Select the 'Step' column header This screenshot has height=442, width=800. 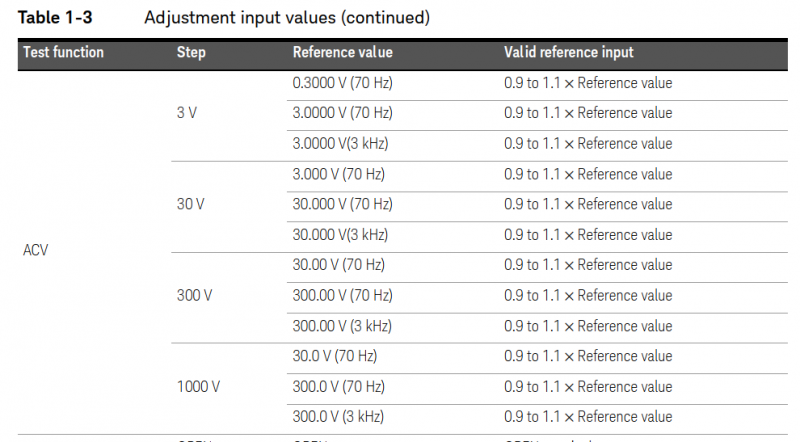coord(191,53)
